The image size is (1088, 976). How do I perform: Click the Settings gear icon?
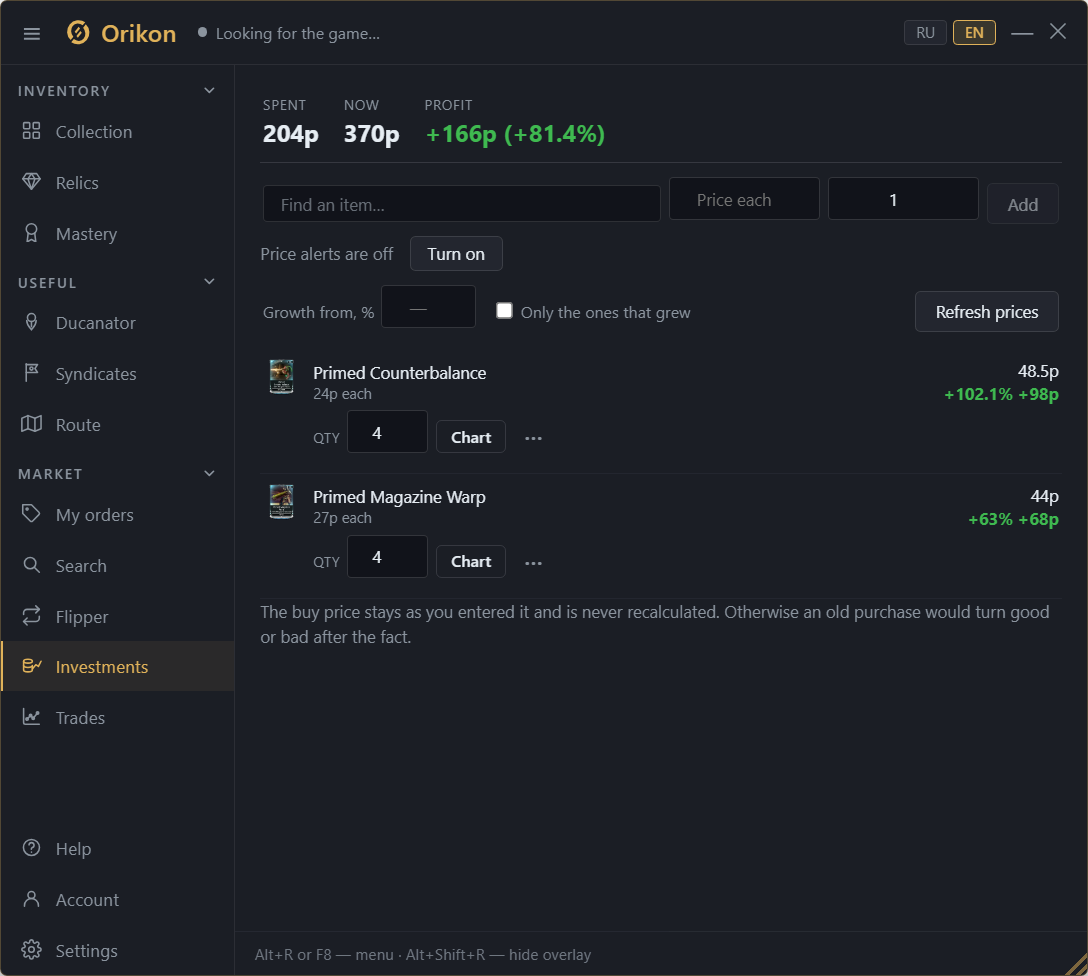click(x=31, y=950)
